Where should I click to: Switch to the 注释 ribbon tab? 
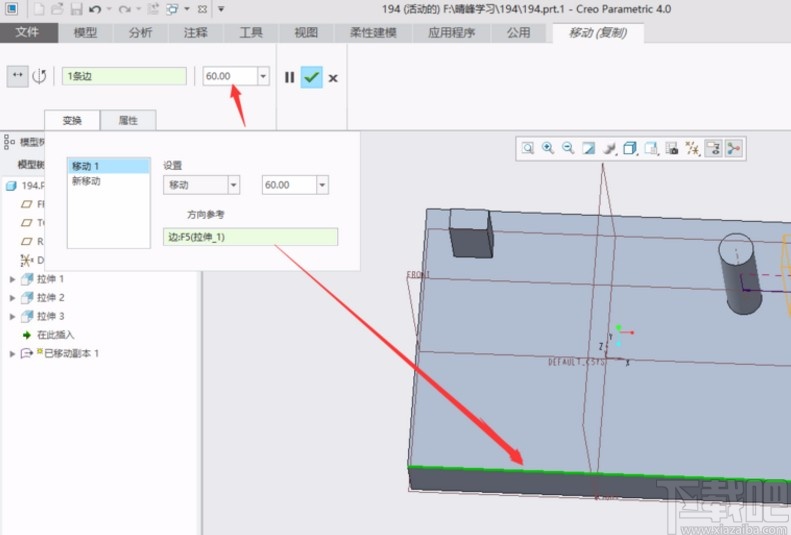196,33
